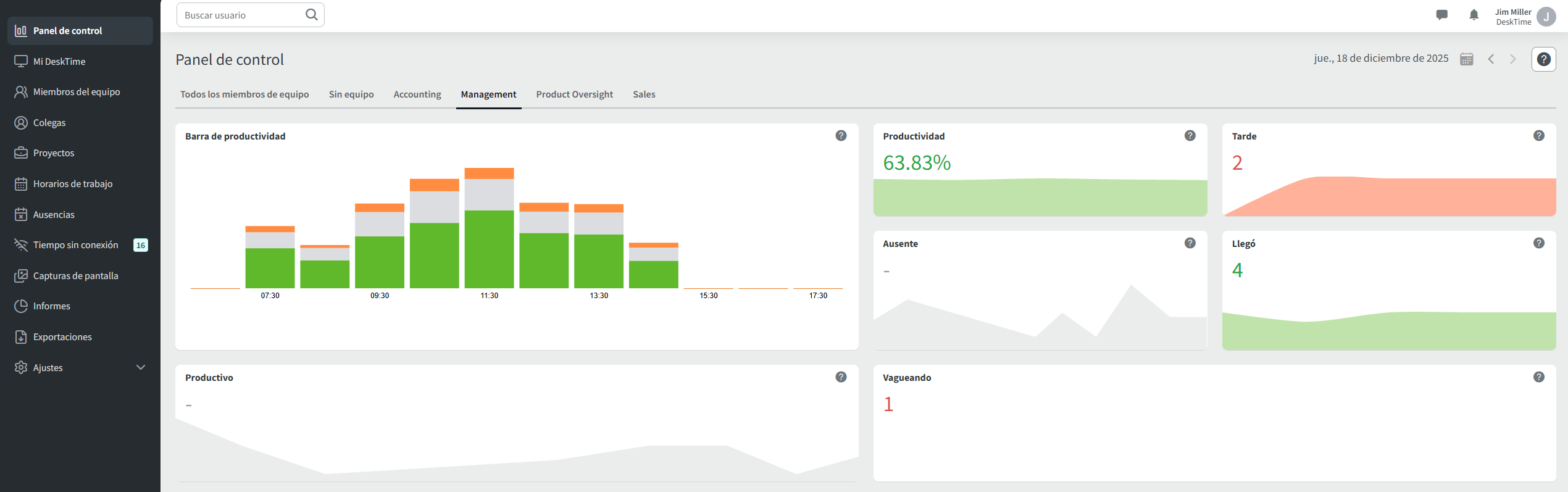Click the Vagueando card help icon

point(1538,377)
